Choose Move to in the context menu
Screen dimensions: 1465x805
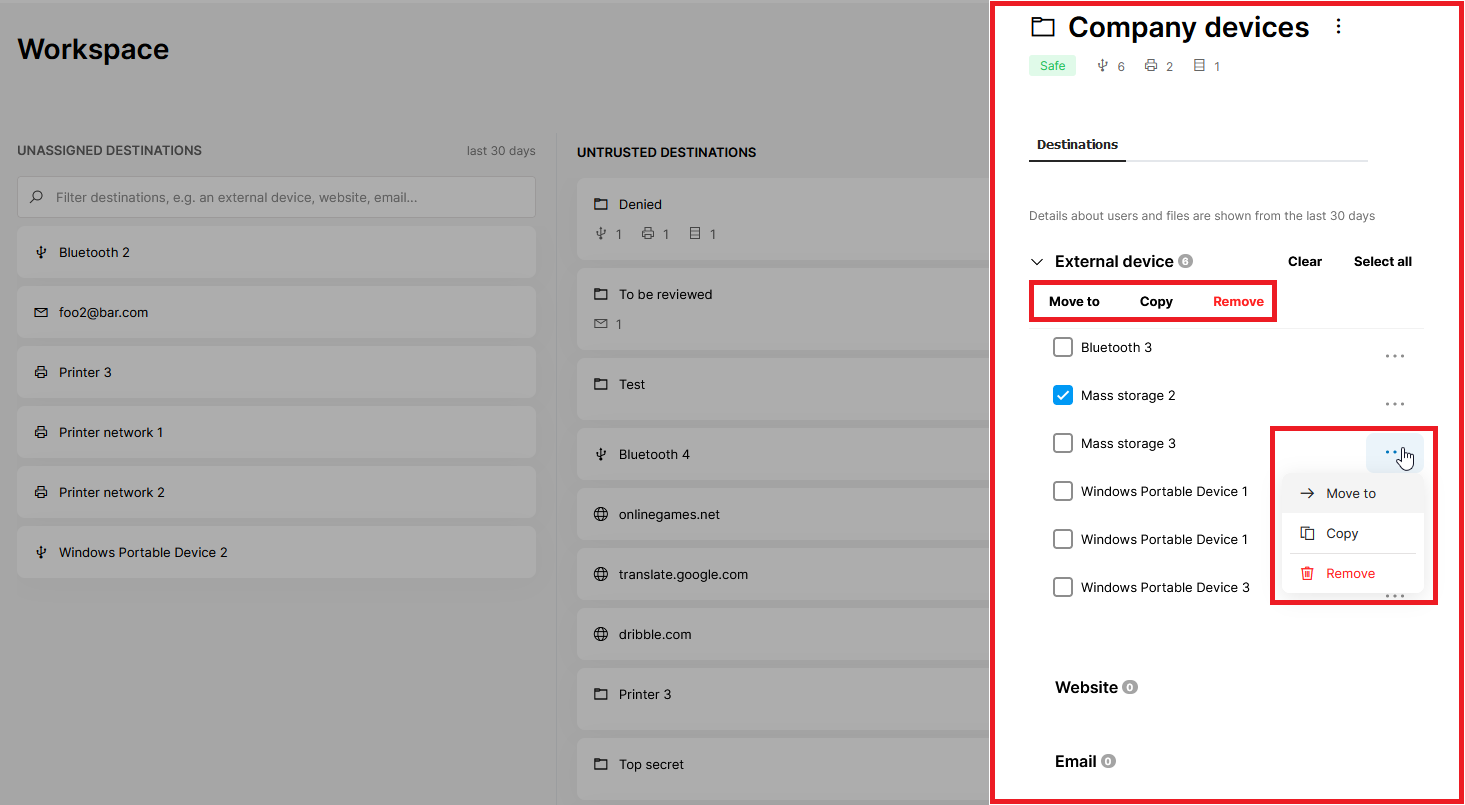click(x=1350, y=494)
